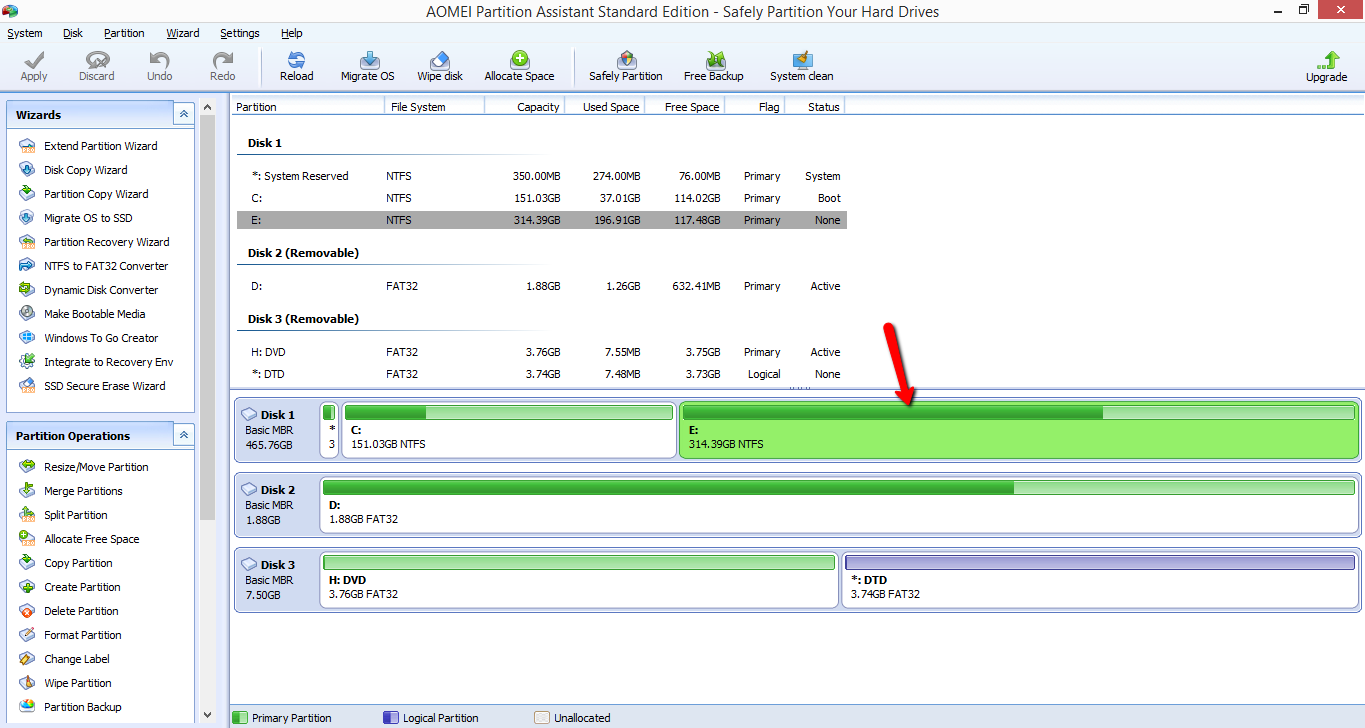Screen dimensions: 1365x728
Task: Select D: 1.88GB block in disk map
Action: [x=839, y=505]
